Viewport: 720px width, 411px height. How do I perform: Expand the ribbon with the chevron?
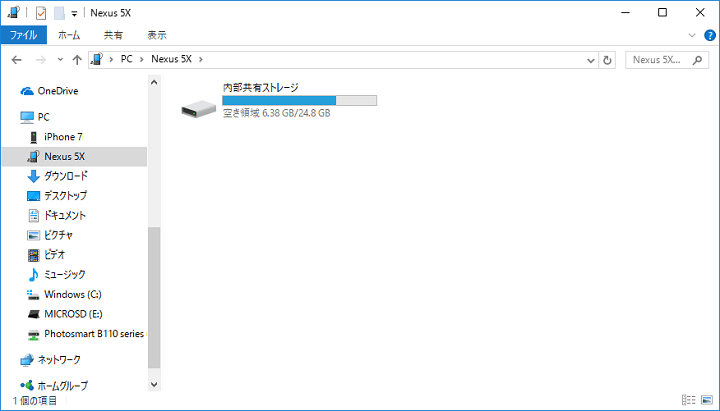coord(692,35)
